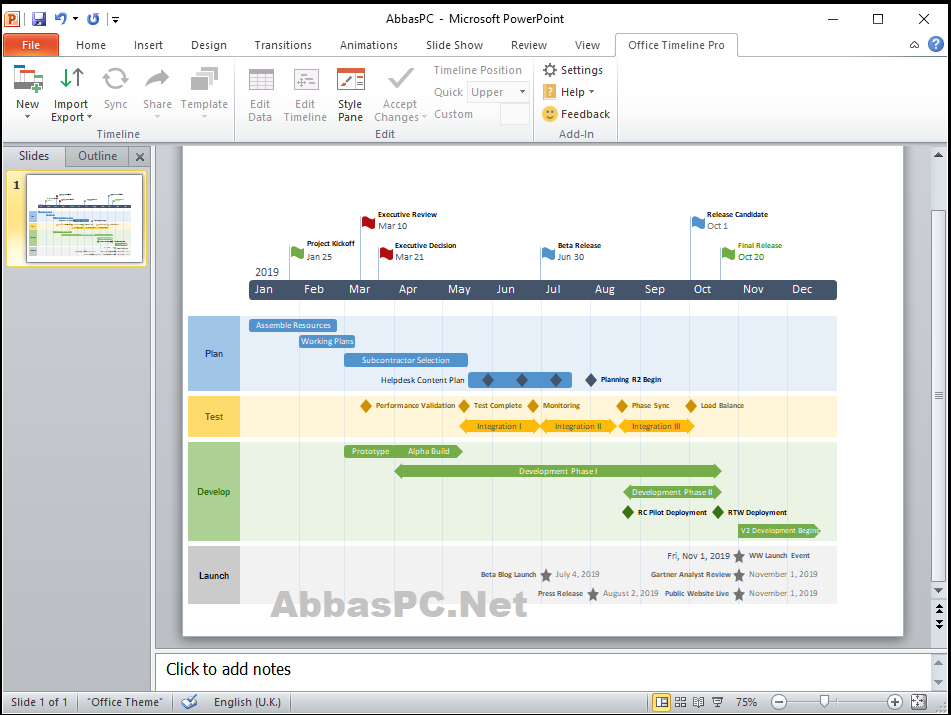
Task: Click the Edit Data icon
Action: coord(261,79)
